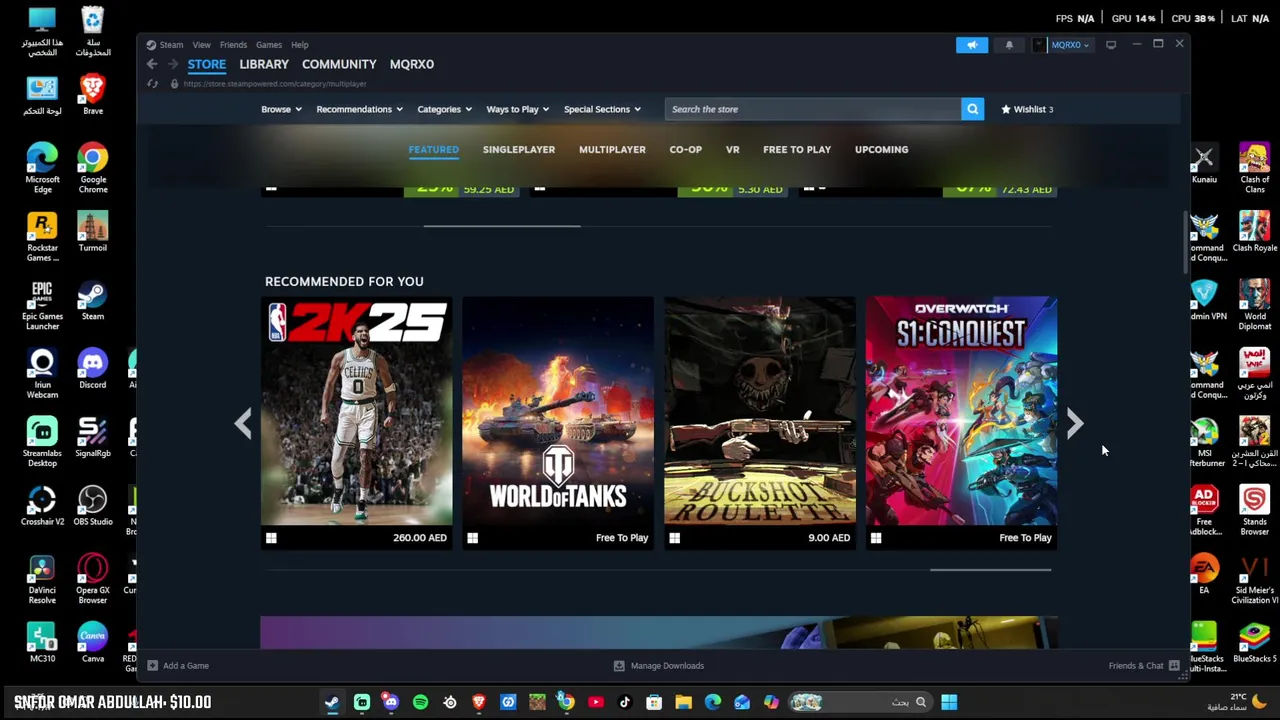The width and height of the screenshot is (1280, 720).
Task: Select the CO-OP category tab
Action: click(x=685, y=149)
